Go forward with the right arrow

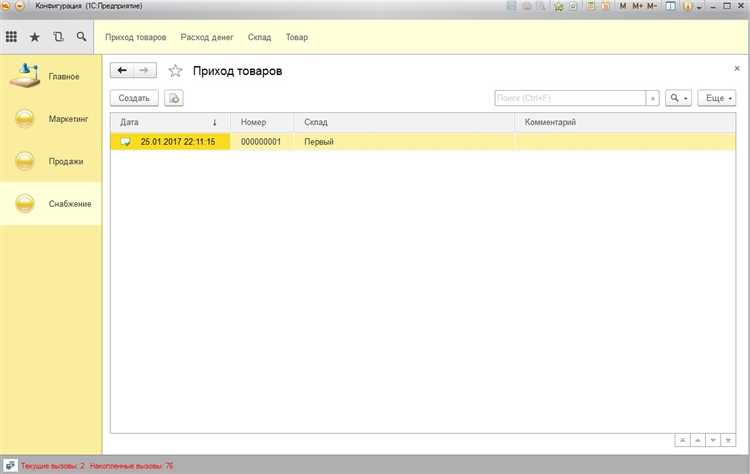pos(144,70)
